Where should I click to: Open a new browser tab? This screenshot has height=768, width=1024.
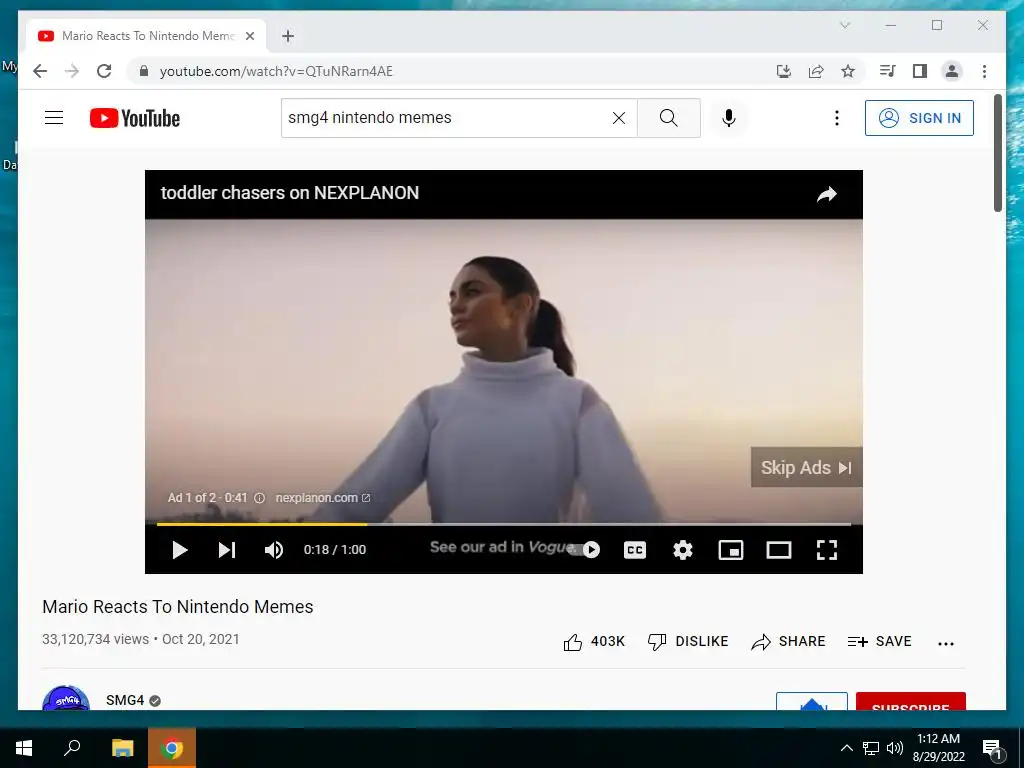coord(288,36)
